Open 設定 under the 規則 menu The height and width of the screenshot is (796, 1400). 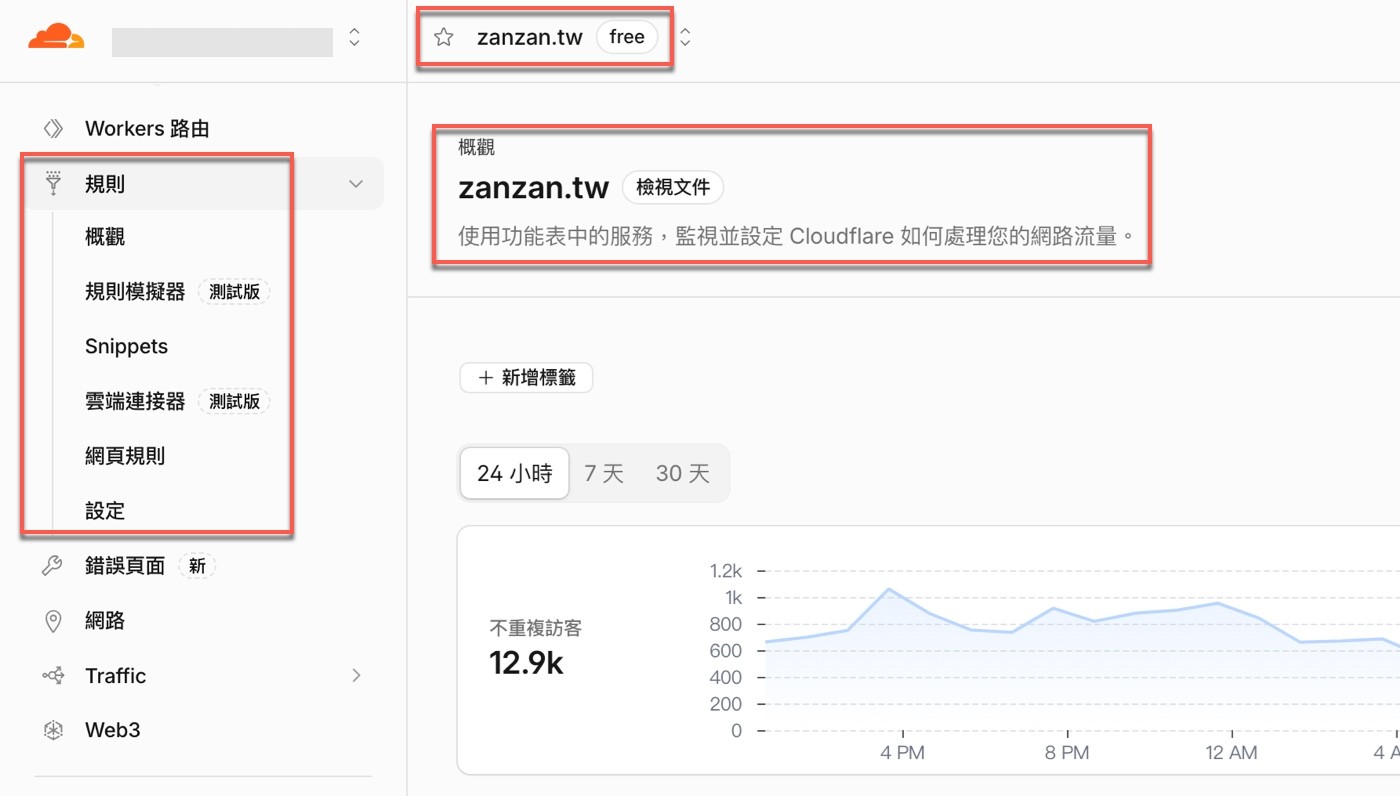click(105, 511)
